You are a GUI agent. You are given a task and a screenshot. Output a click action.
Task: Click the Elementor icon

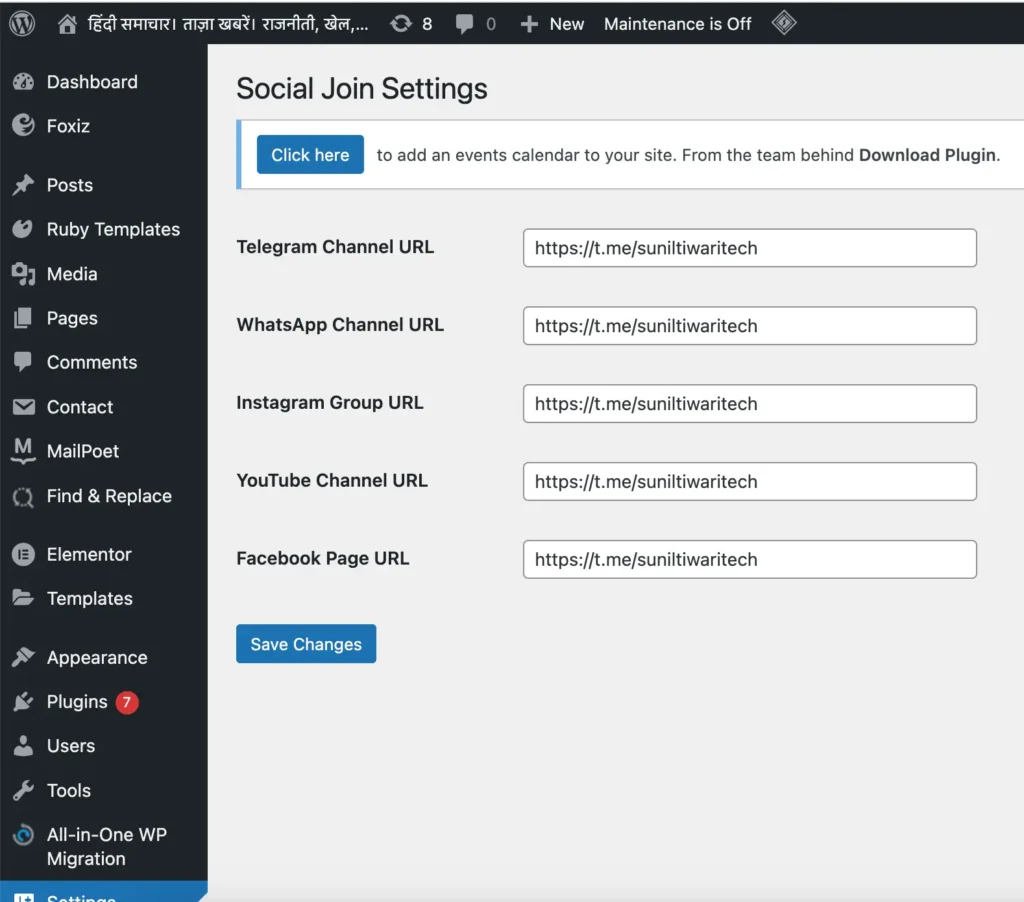[x=24, y=554]
